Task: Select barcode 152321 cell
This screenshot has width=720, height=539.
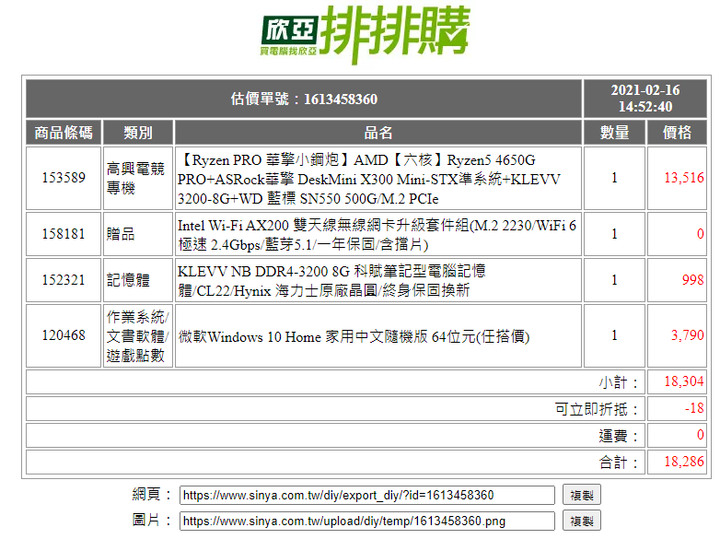Action: tap(63, 280)
